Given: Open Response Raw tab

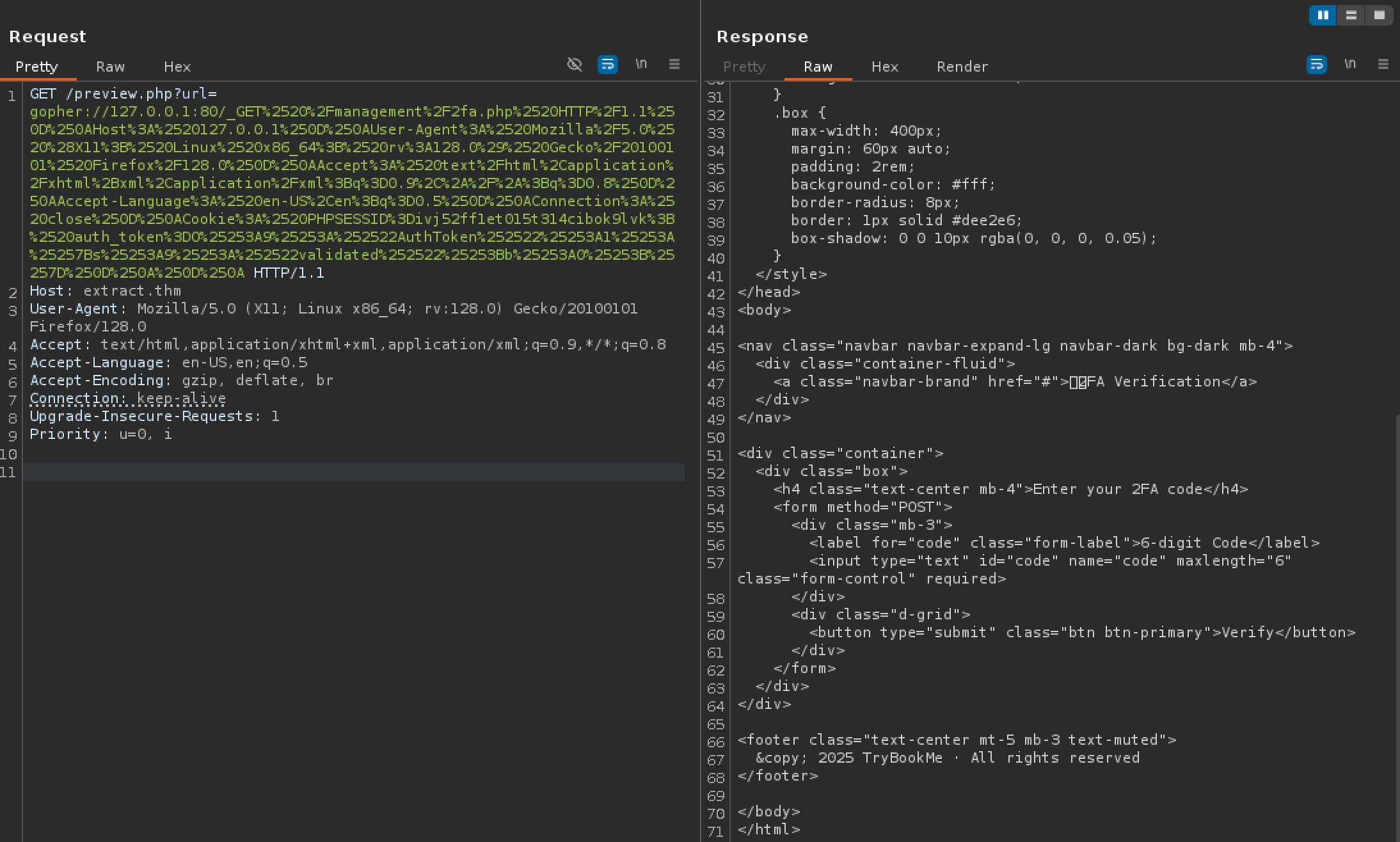Looking at the screenshot, I should [818, 67].
